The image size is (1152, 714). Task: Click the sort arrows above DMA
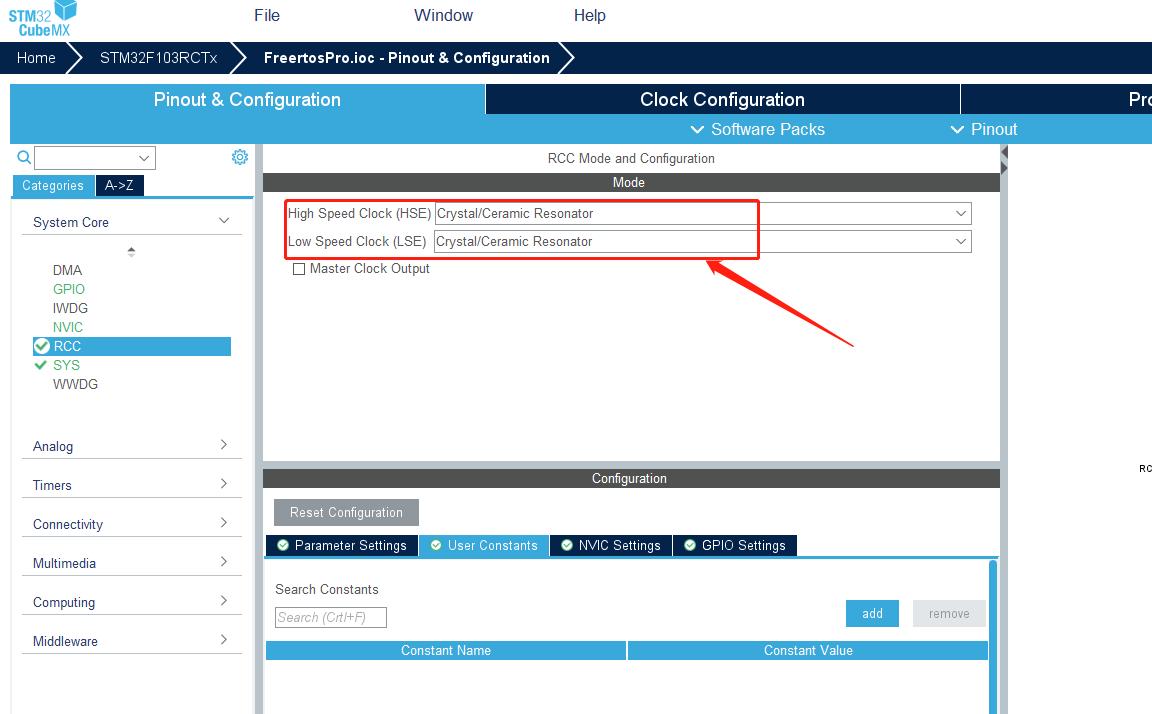[x=131, y=251]
